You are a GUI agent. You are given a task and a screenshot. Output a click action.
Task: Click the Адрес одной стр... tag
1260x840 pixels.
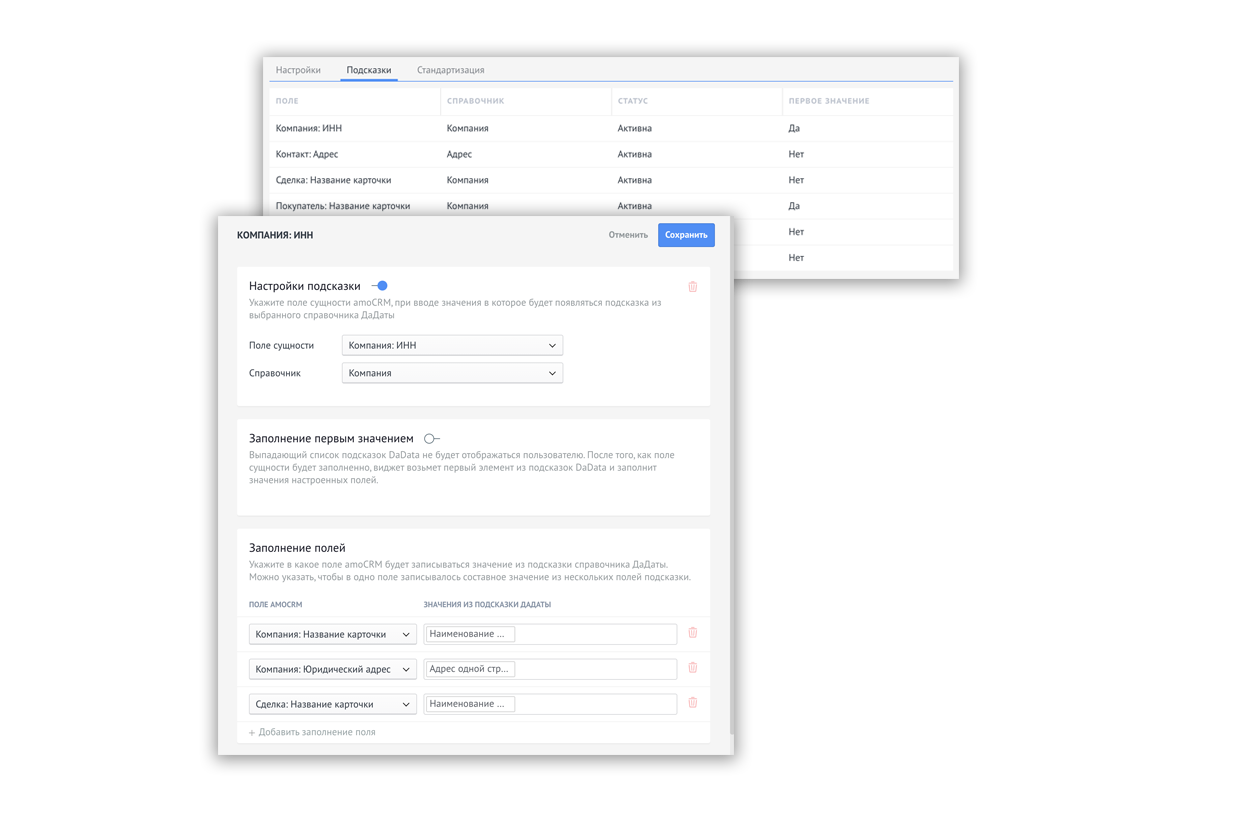point(470,669)
